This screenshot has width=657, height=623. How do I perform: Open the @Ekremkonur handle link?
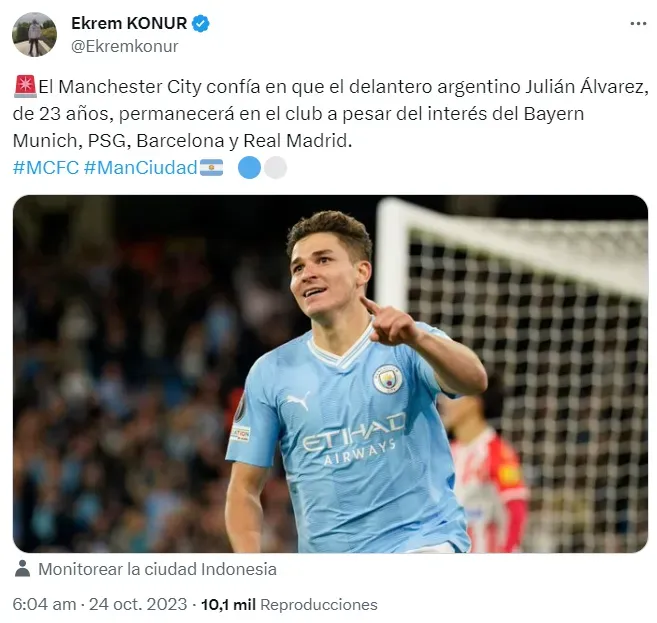124,46
